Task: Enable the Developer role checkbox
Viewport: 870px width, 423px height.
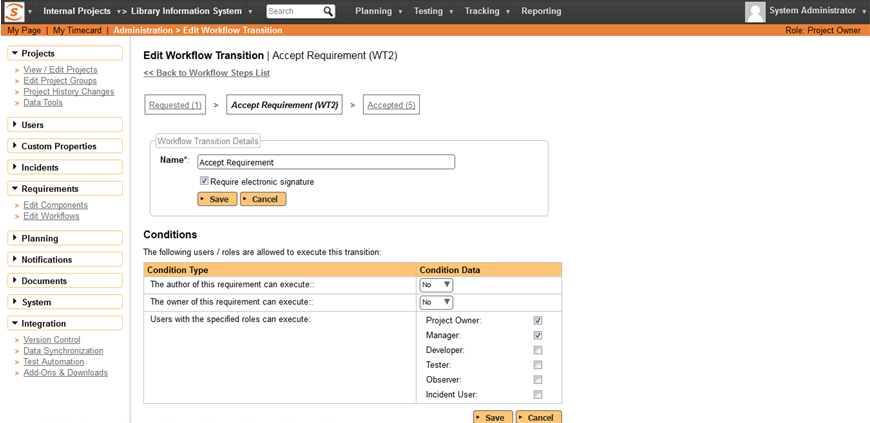Action: (538, 351)
